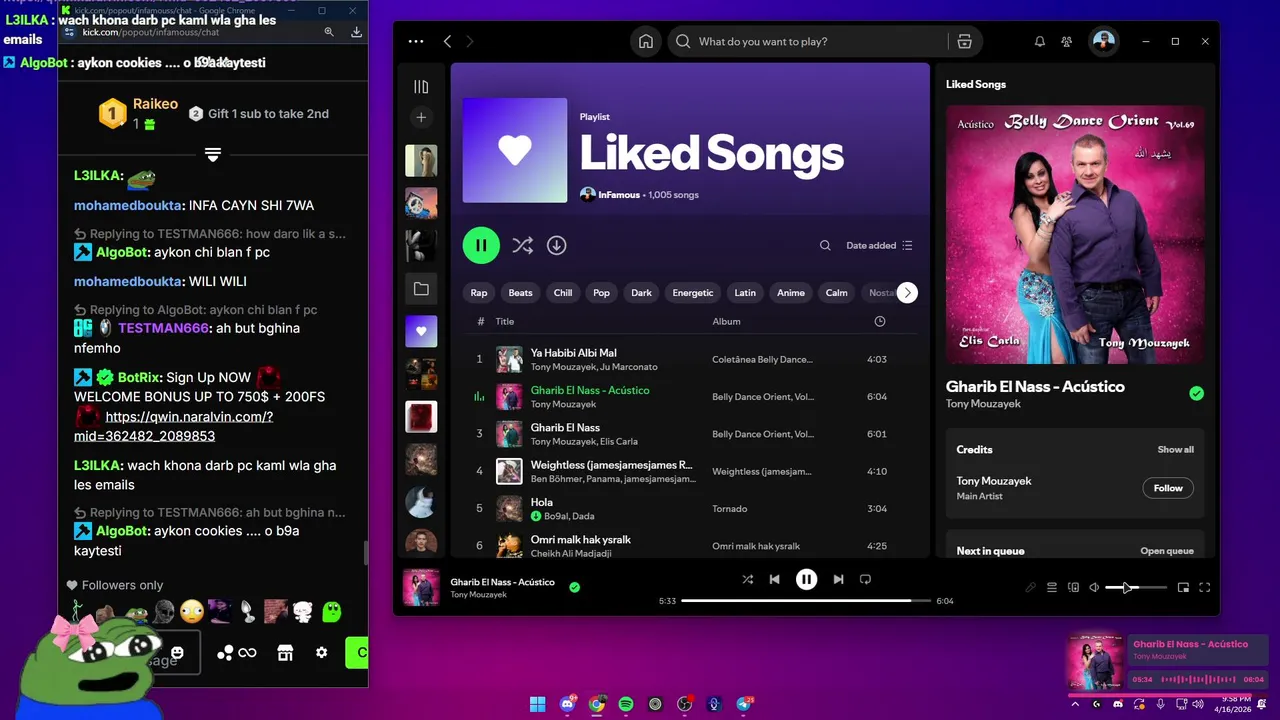Open Discord from the Windows taskbar
Image resolution: width=1280 pixels, height=720 pixels.
567,704
